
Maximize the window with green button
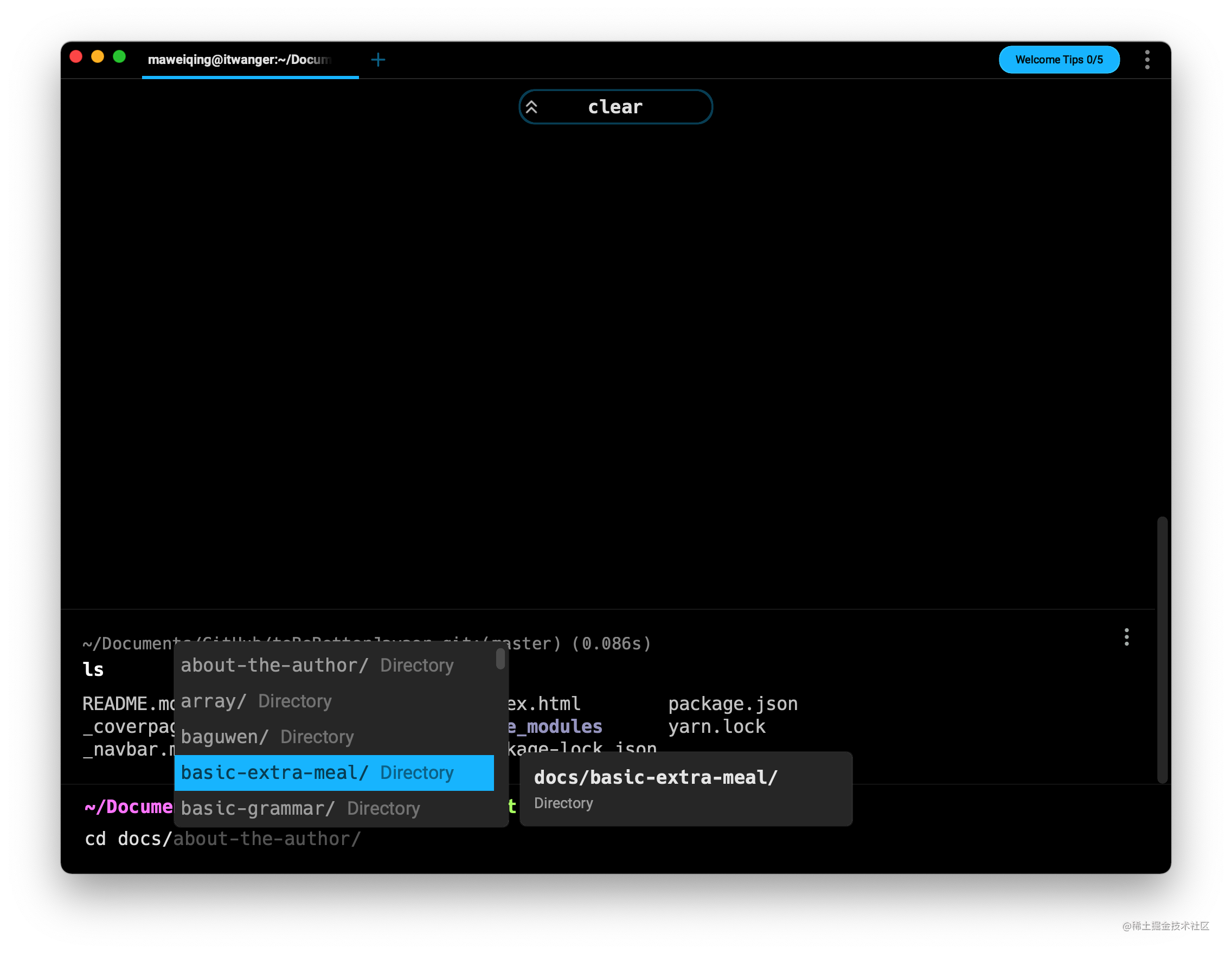(x=119, y=57)
